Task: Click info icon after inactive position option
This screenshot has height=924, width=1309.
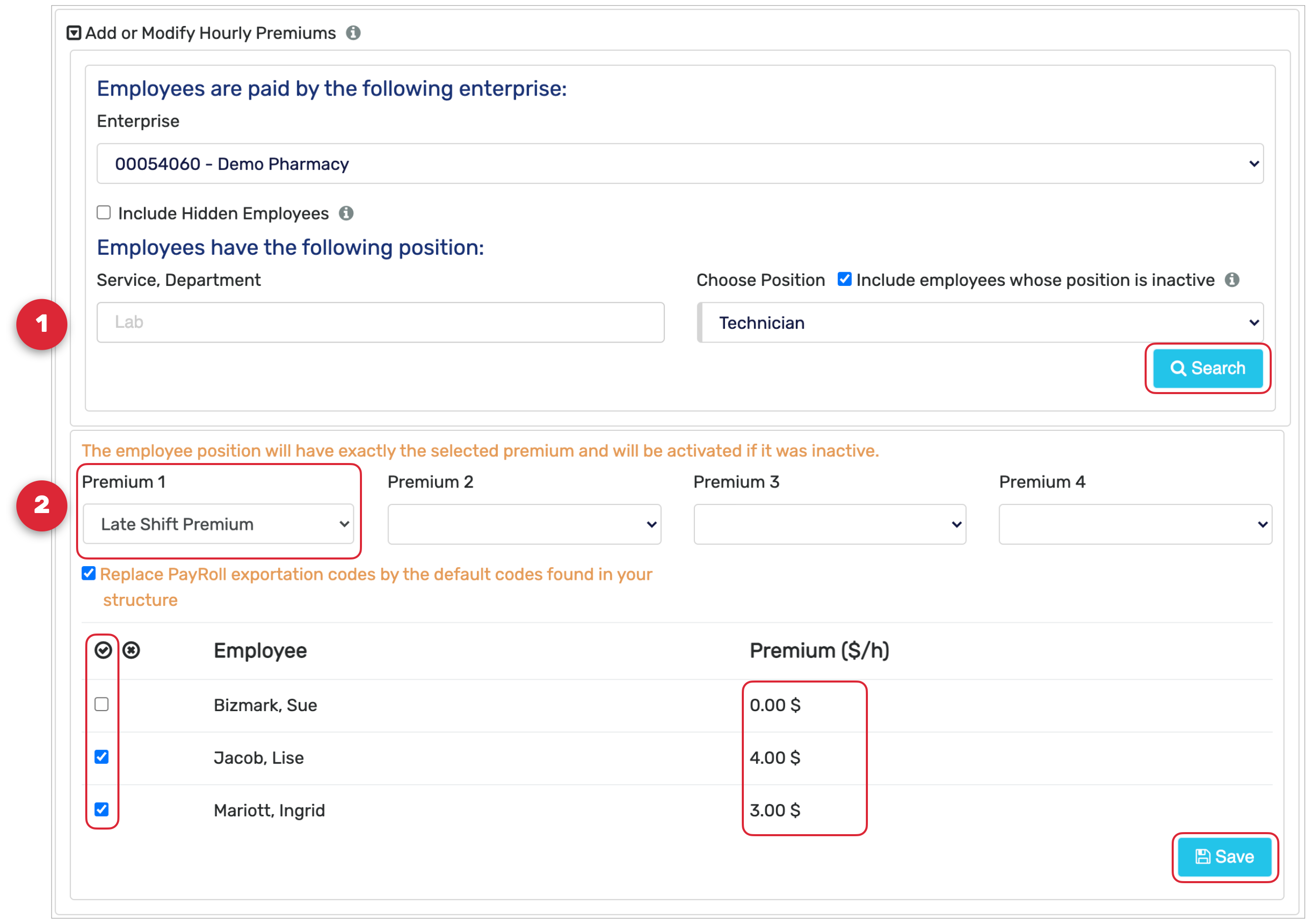Action: [1232, 280]
